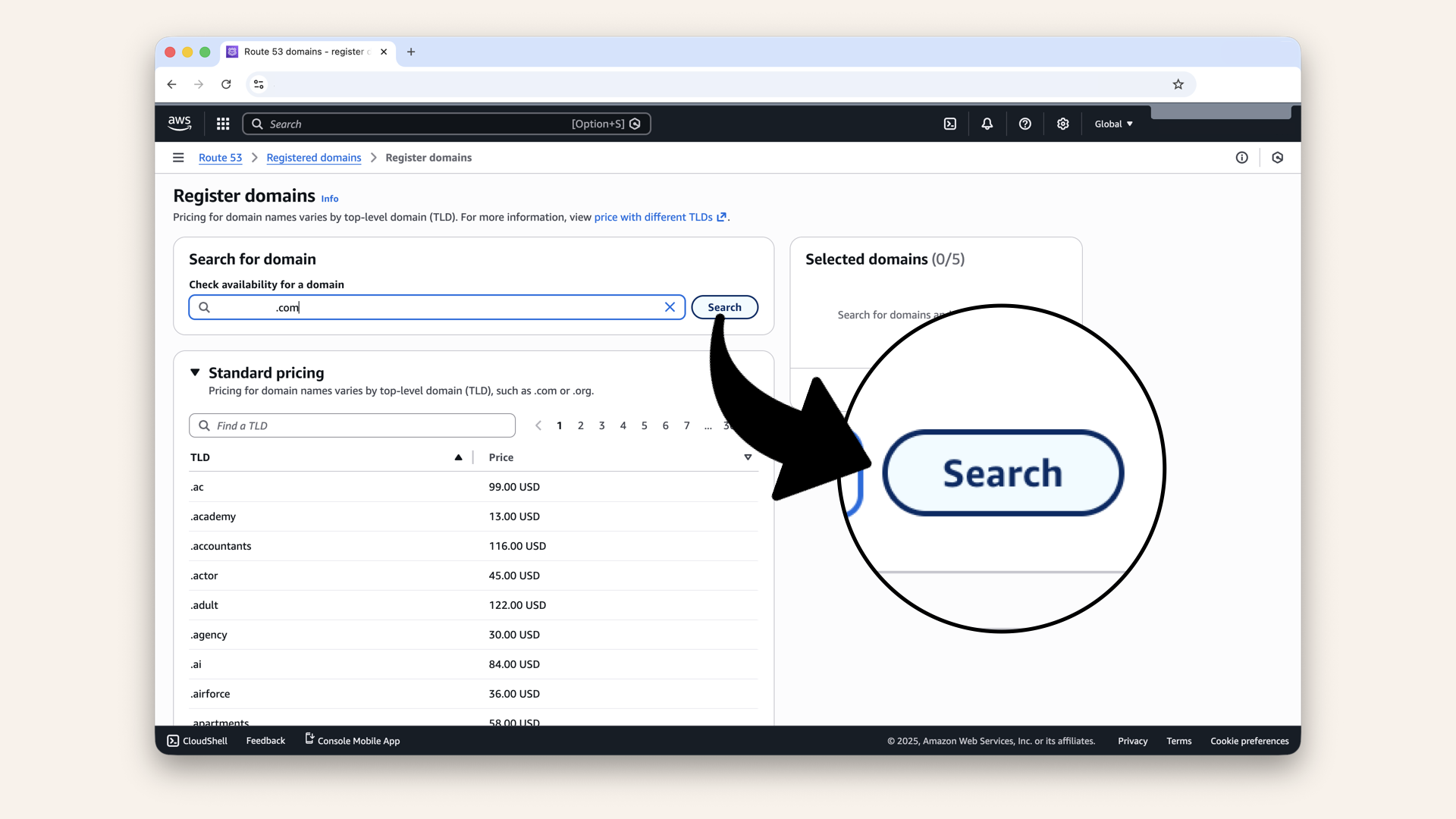1456x819 pixels.
Task: Collapse the Standard pricing section
Action: 196,372
